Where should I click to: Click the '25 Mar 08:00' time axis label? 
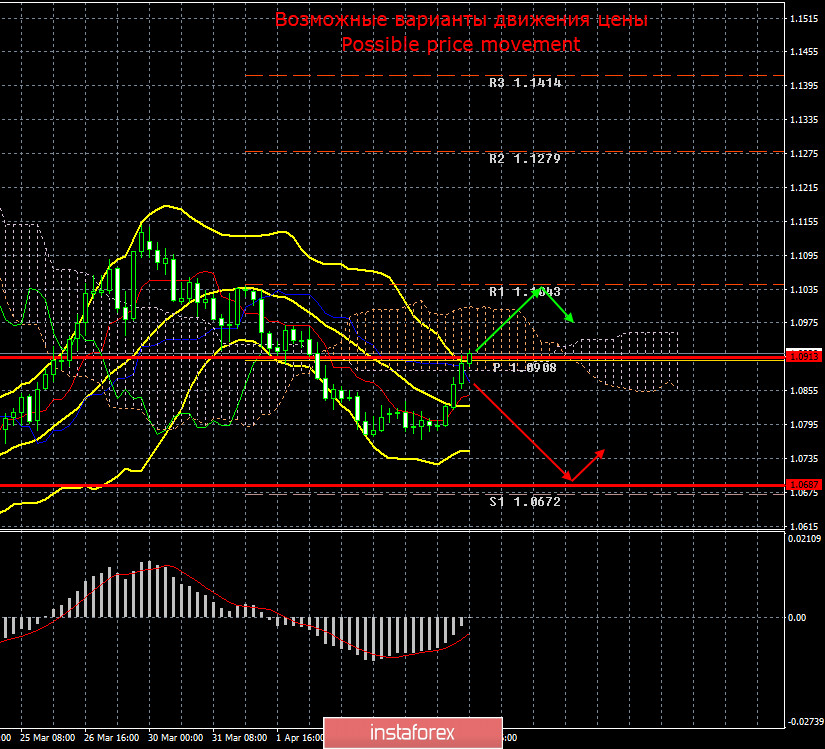(46, 739)
